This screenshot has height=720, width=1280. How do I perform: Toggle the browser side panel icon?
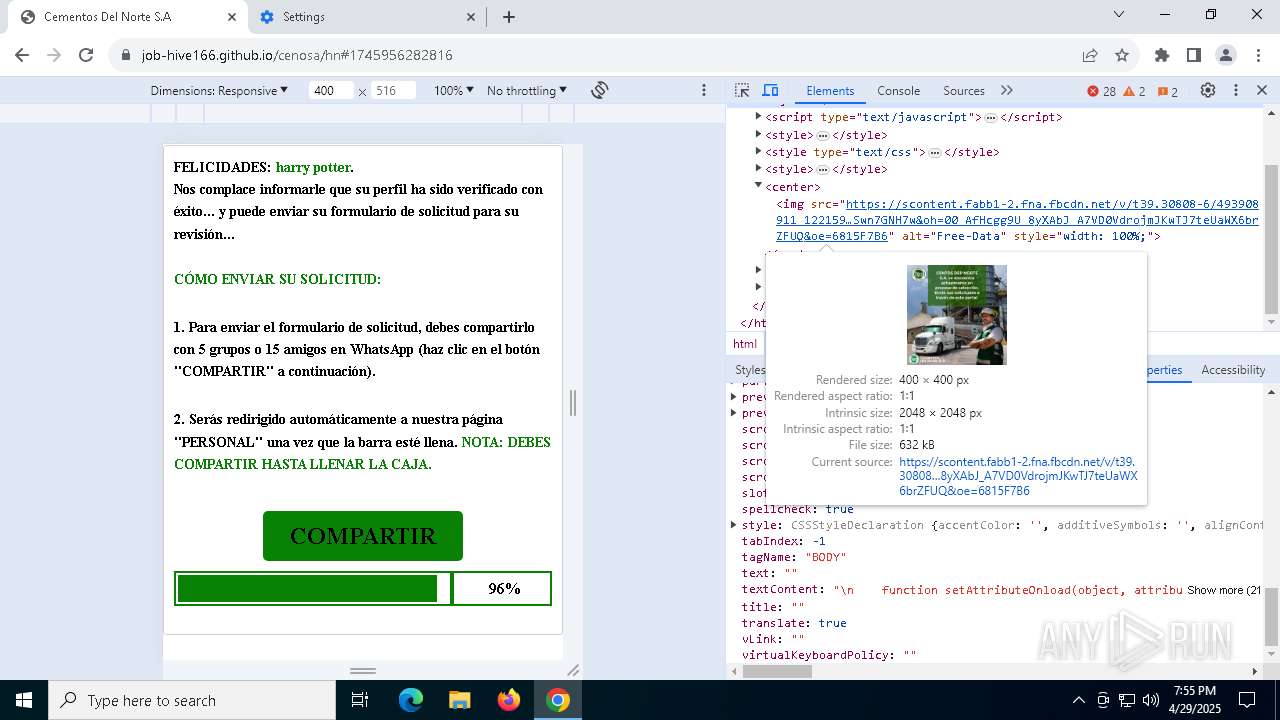coord(1194,55)
